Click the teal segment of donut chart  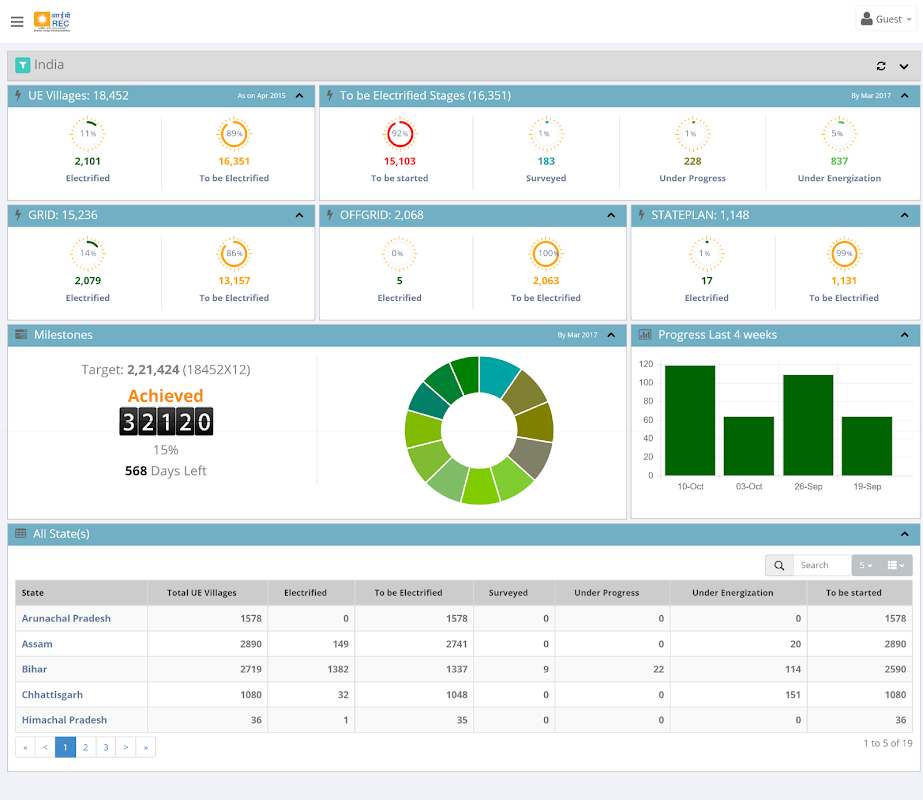click(x=497, y=374)
